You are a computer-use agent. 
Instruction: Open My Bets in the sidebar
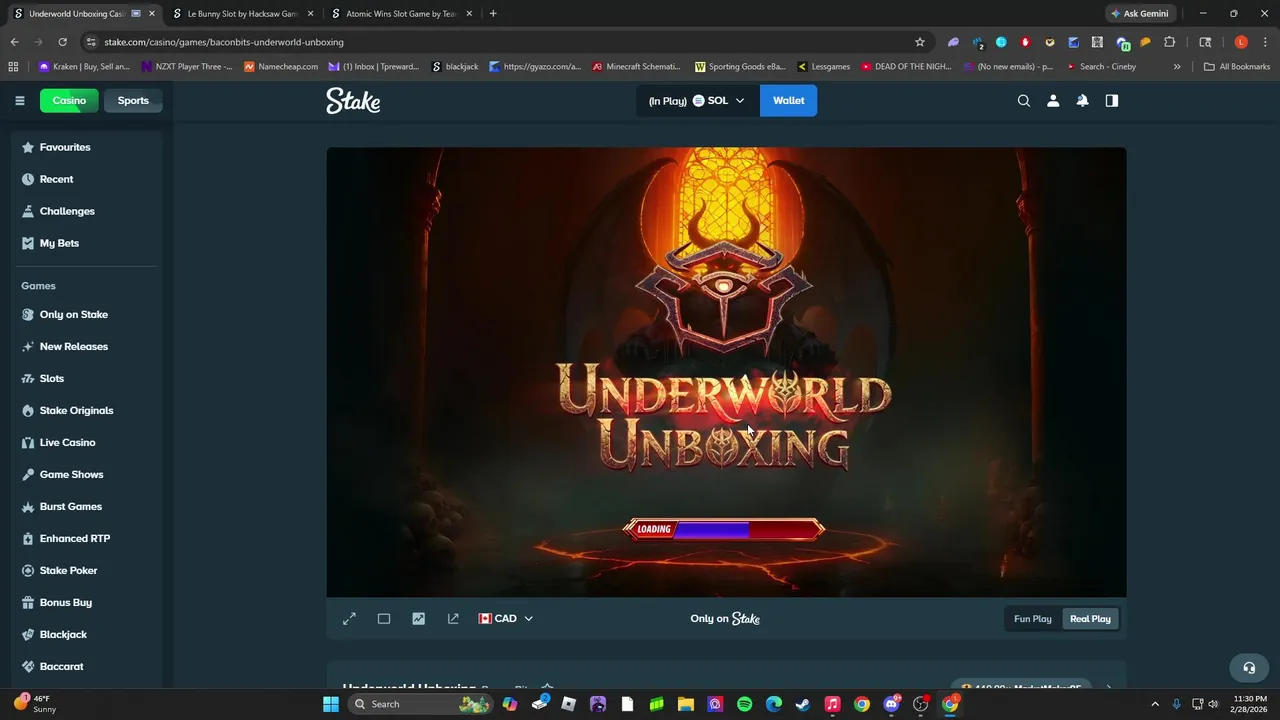point(87,243)
